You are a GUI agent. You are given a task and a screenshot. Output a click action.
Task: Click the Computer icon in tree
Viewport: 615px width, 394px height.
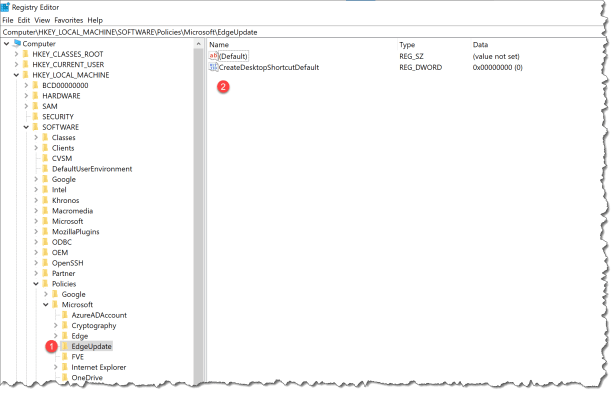[x=17, y=43]
